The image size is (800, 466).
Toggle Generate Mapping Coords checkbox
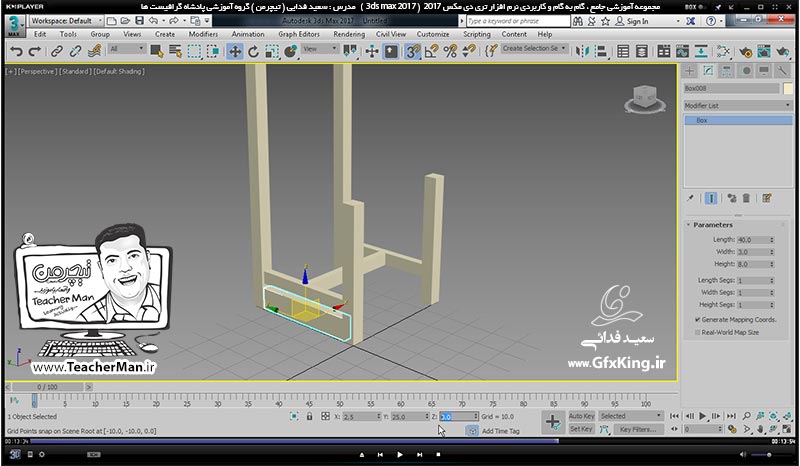697,320
